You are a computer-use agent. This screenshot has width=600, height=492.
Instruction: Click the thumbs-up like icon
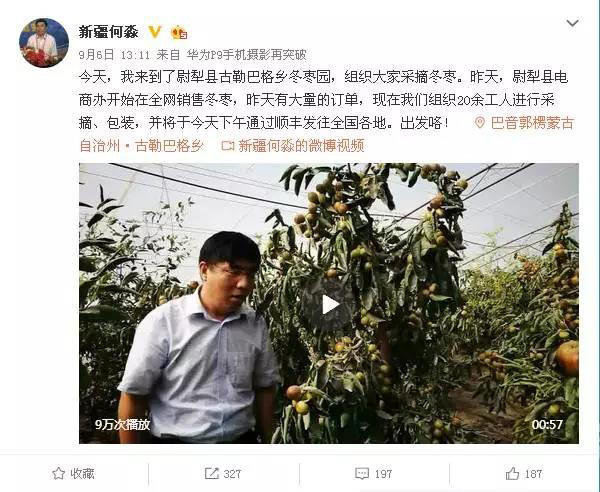pos(512,474)
